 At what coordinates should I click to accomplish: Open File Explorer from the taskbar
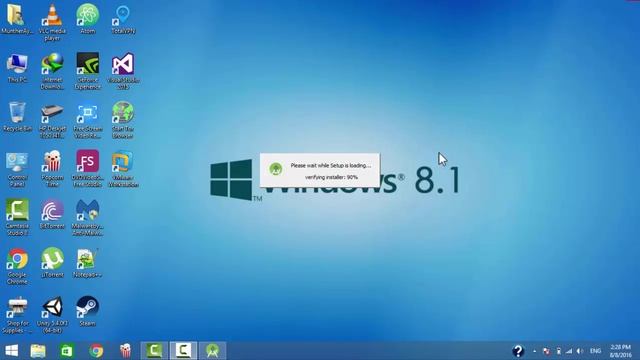[38, 351]
